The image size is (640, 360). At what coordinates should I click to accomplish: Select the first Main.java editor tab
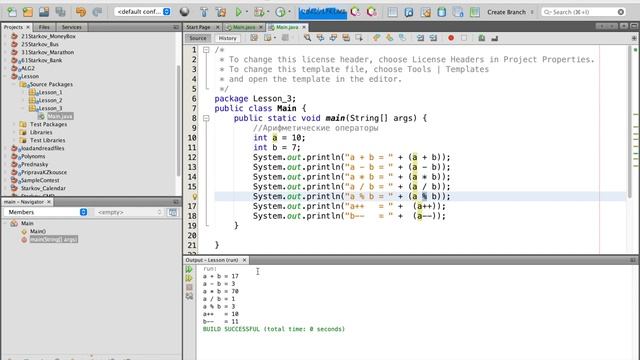(244, 27)
